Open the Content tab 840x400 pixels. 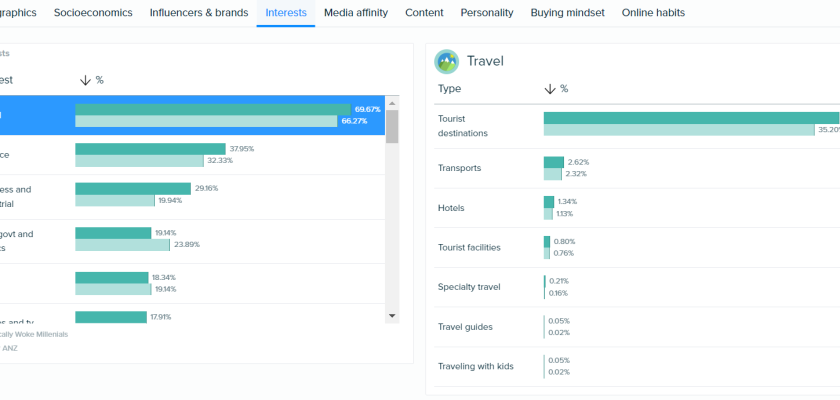[425, 13]
